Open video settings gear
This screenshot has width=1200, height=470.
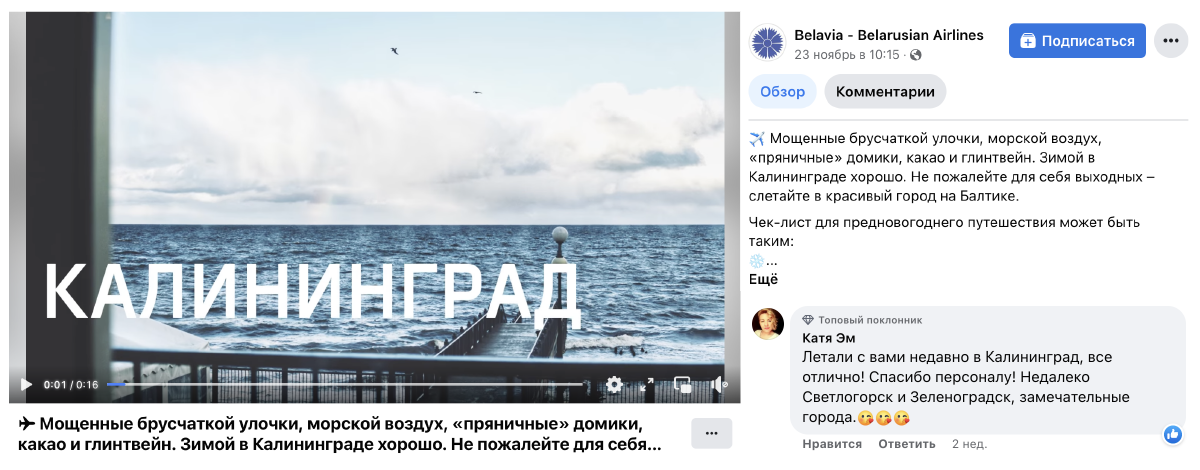pos(614,385)
